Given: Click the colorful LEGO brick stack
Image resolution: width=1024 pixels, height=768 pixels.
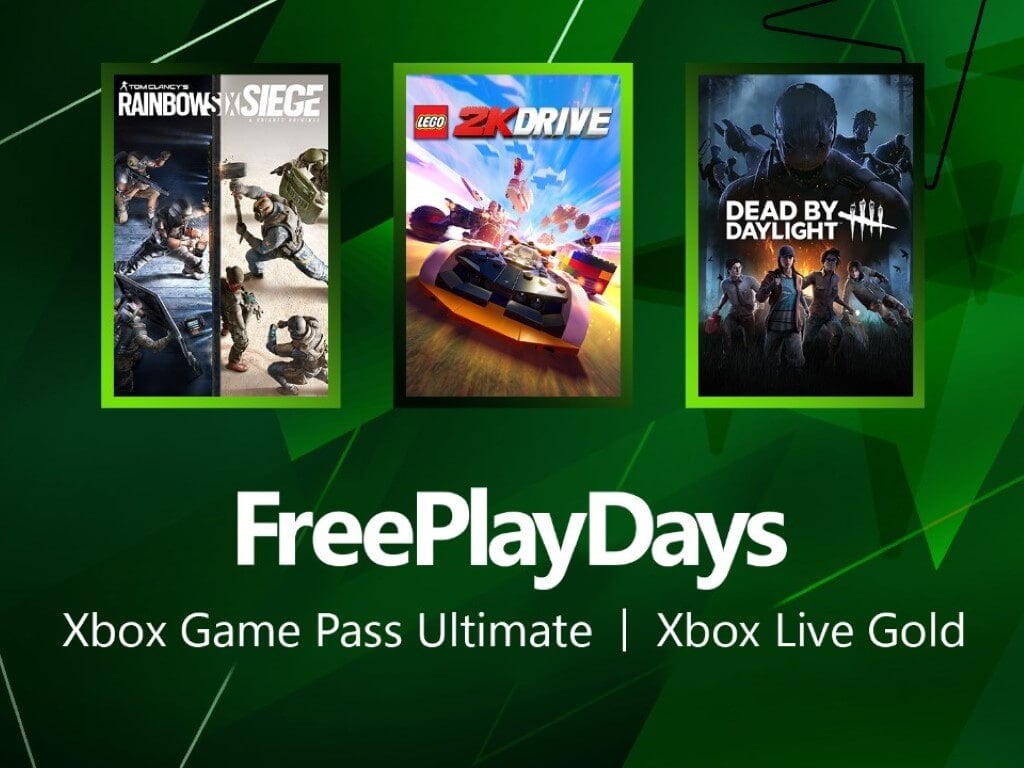Looking at the screenshot, I should [591, 271].
